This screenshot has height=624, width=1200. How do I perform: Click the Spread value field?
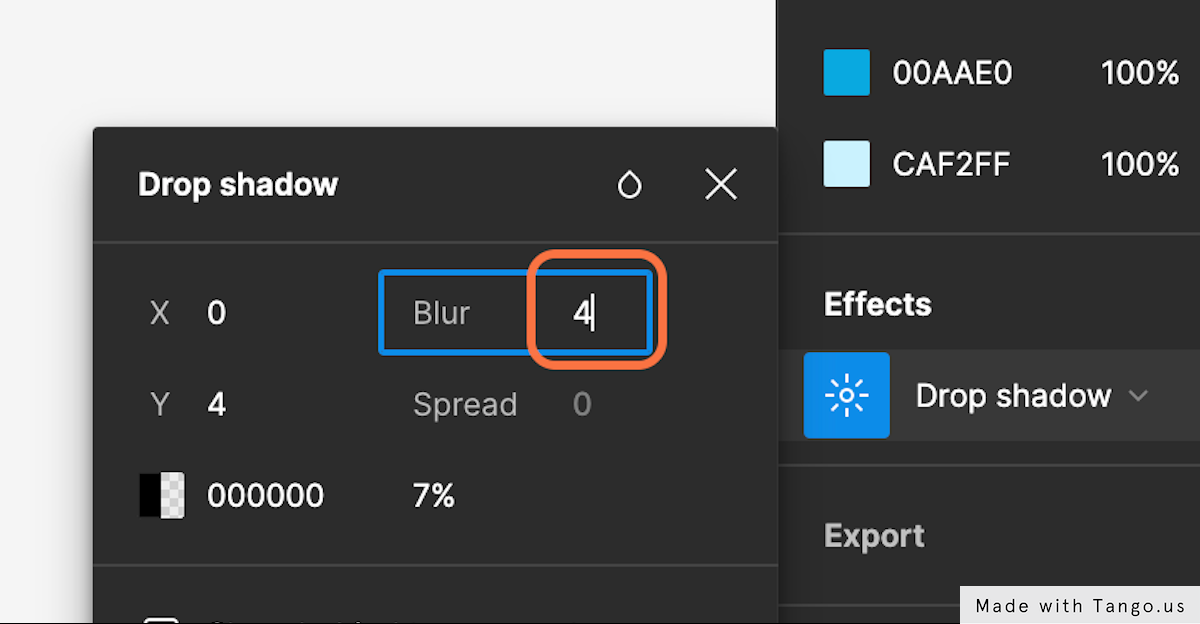(582, 405)
